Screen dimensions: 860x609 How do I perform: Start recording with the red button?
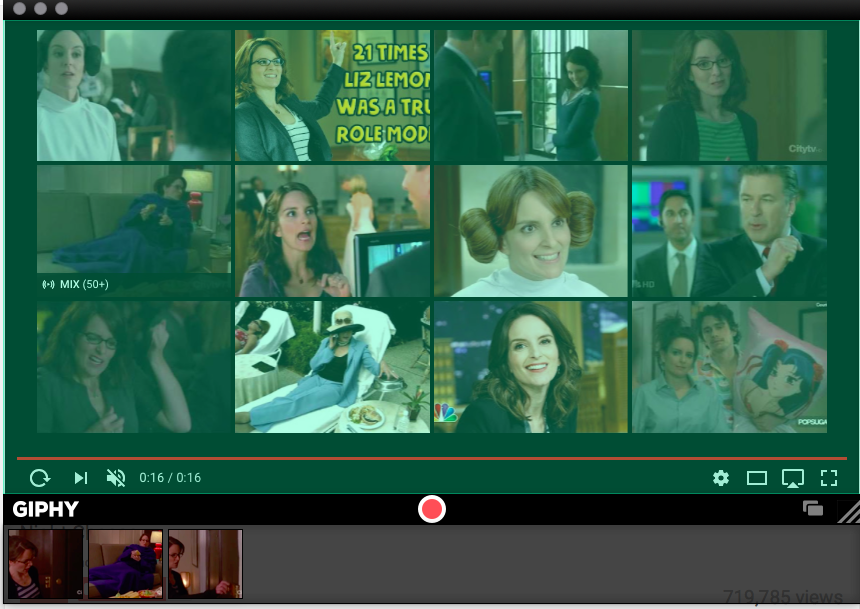[431, 509]
